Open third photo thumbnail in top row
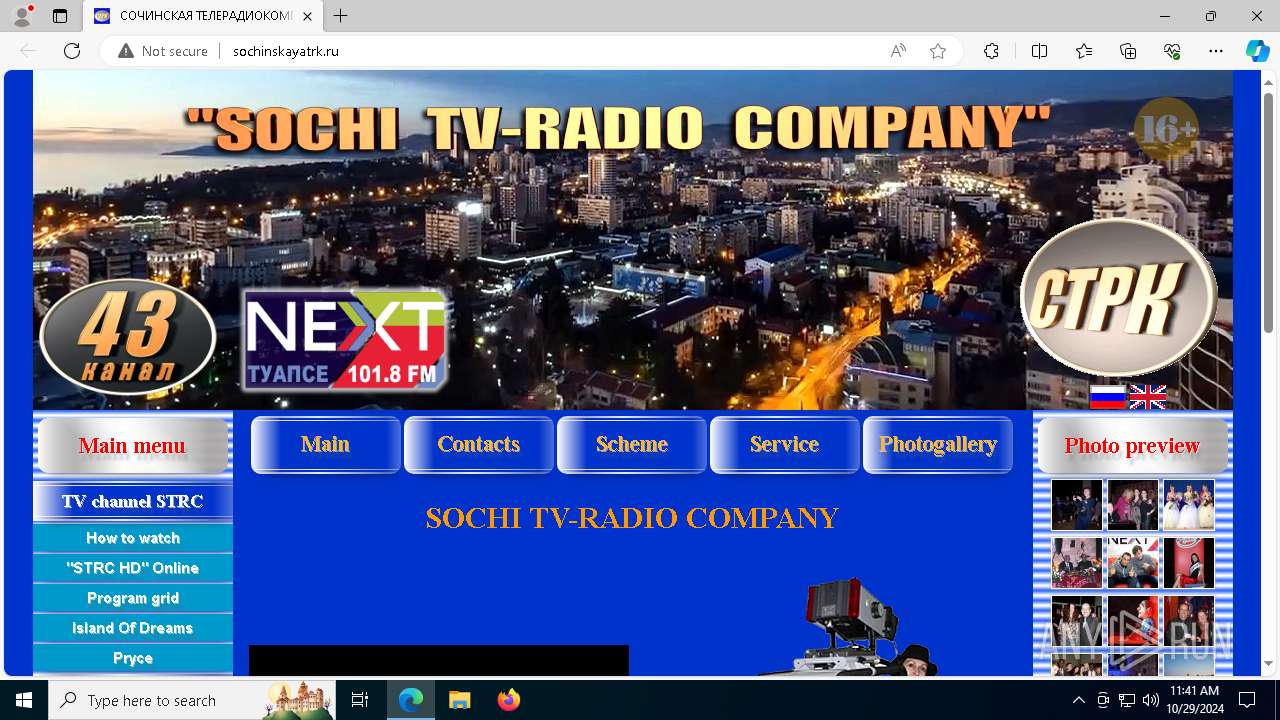Viewport: 1280px width, 720px height. coord(1189,505)
